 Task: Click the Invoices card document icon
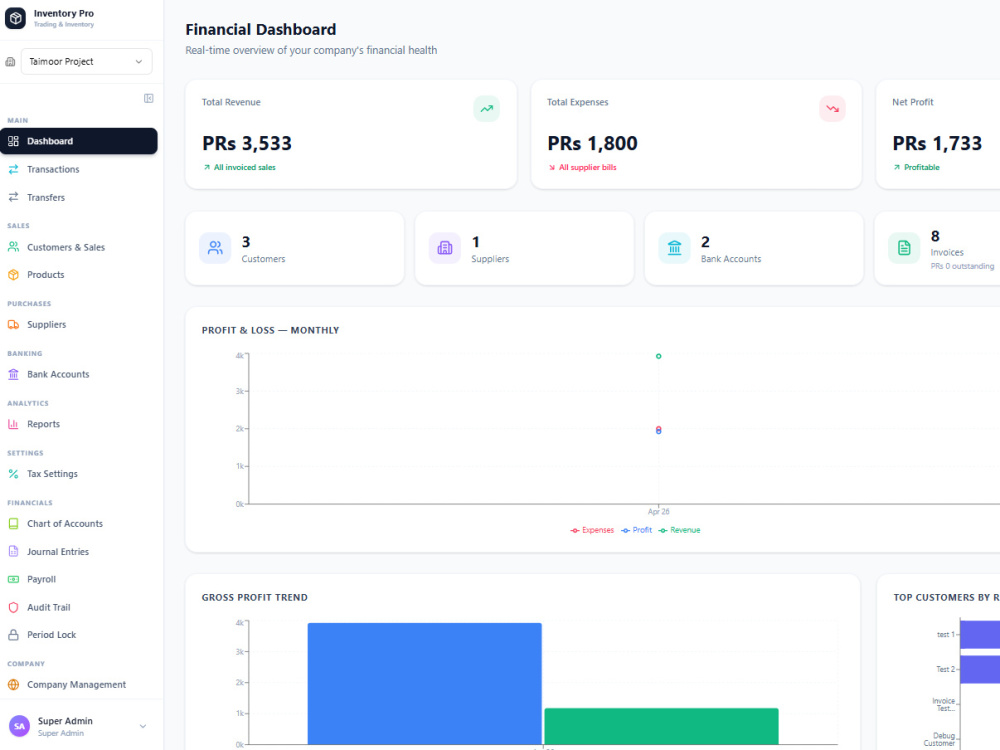(904, 248)
